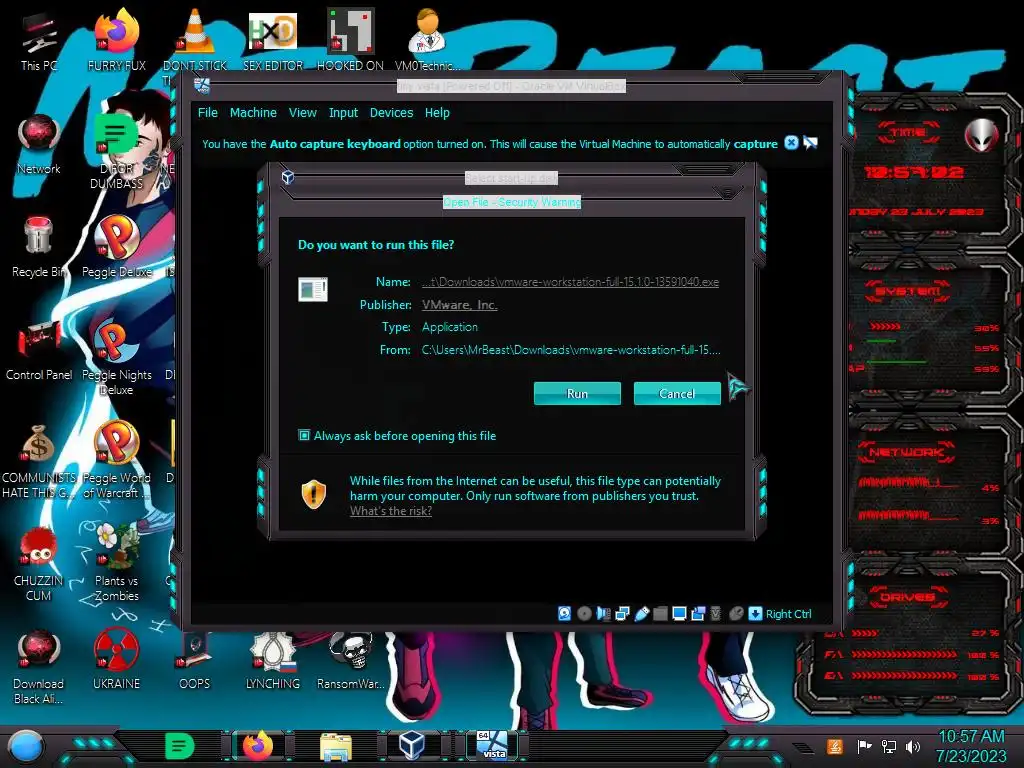Open the volume speaker tray icon
1024x768 pixels.
pos(913,746)
